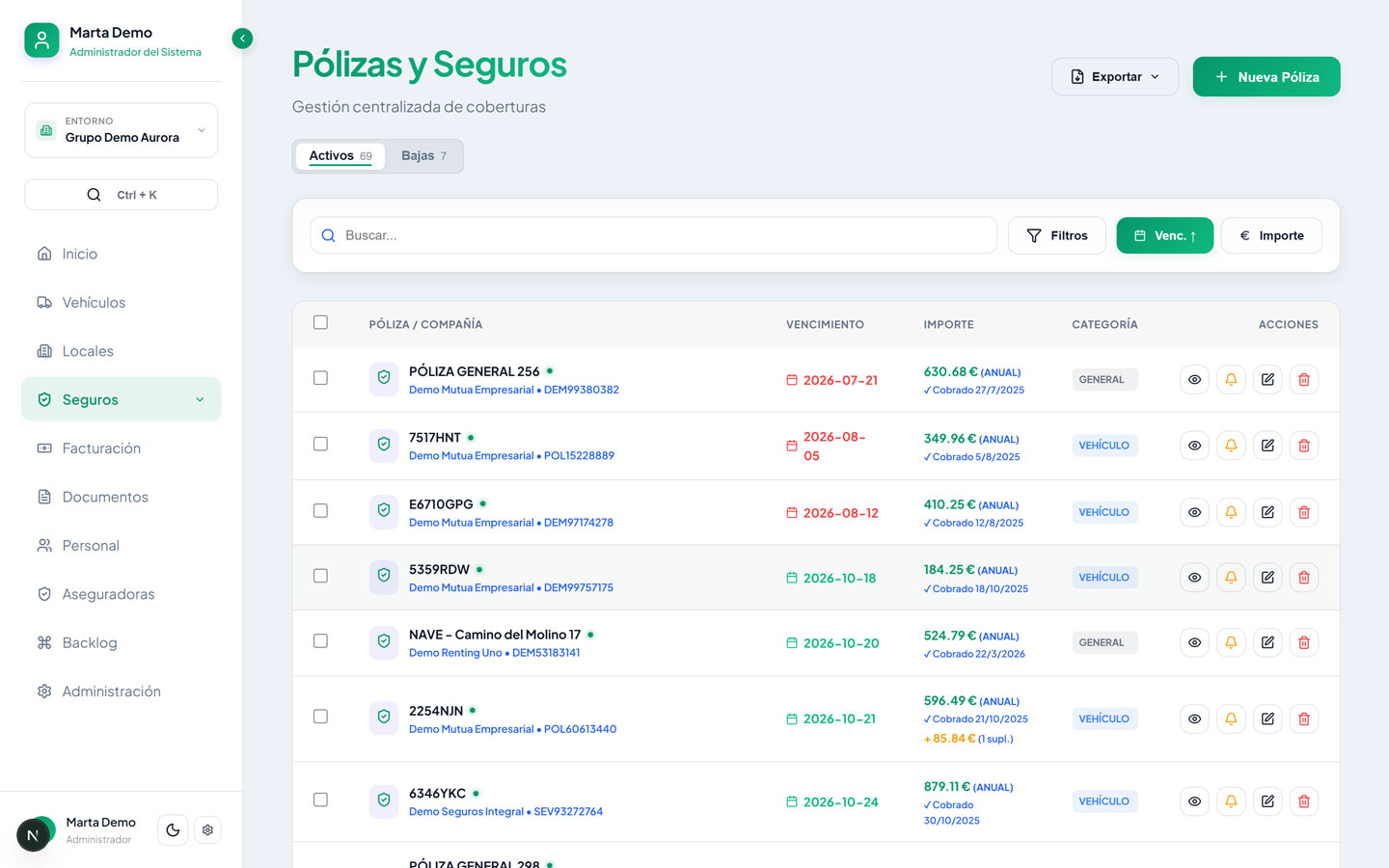View details of policy E6710GPG
The image size is (1389, 868).
tap(1194, 512)
